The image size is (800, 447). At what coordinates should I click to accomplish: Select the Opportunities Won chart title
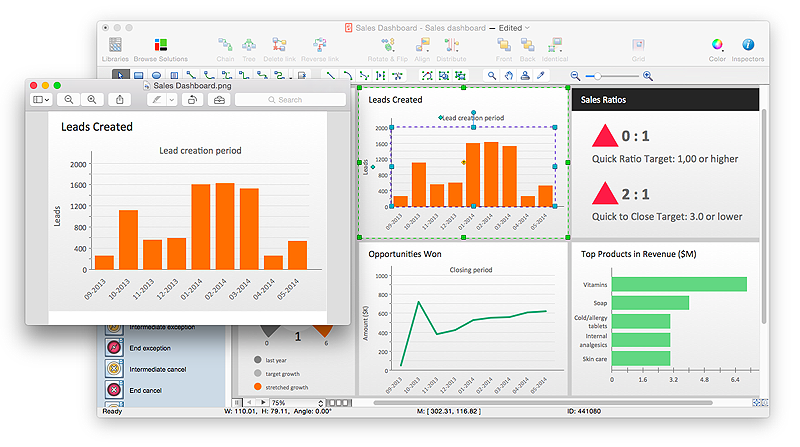point(405,254)
